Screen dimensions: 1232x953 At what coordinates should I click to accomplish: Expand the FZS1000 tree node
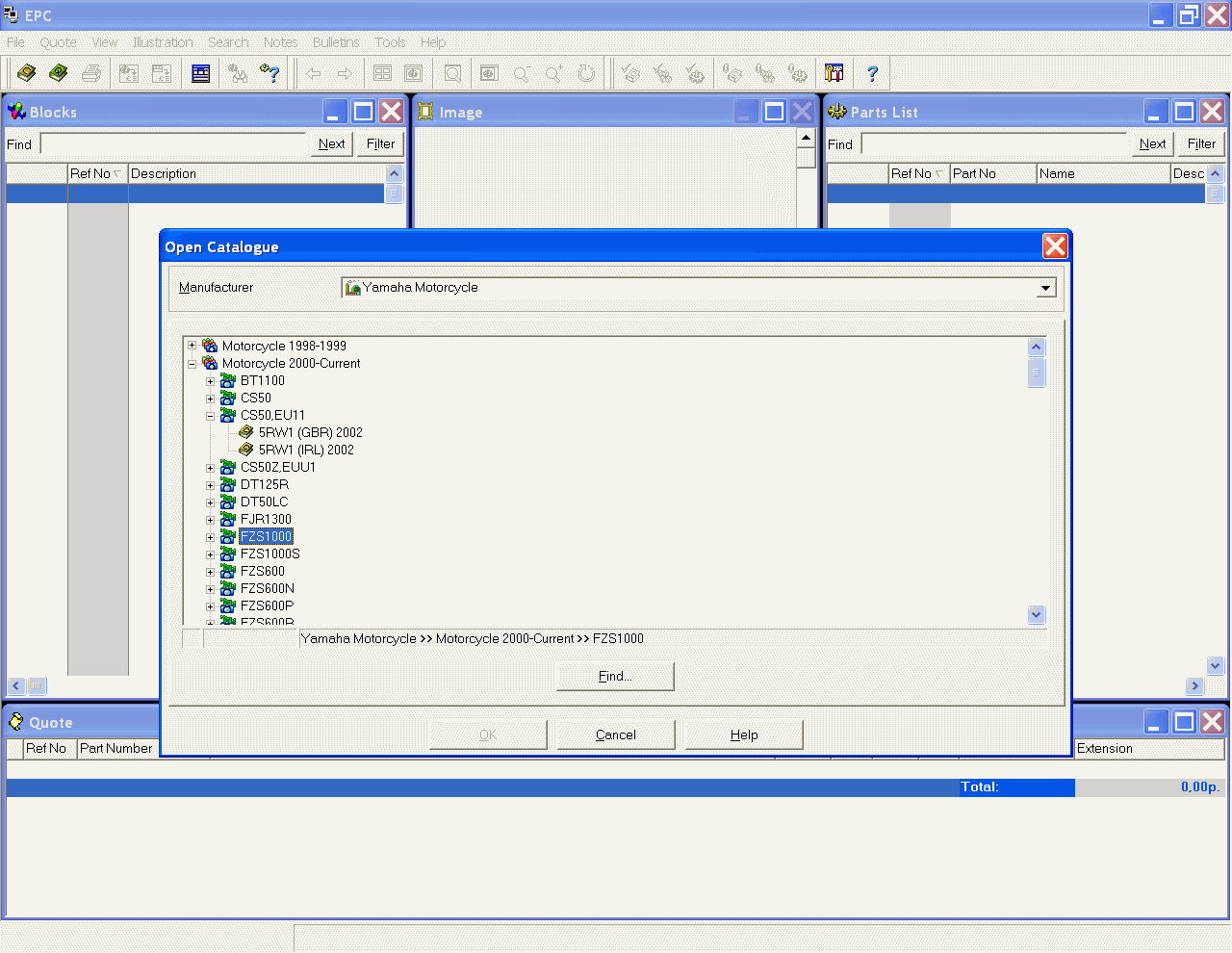210,536
